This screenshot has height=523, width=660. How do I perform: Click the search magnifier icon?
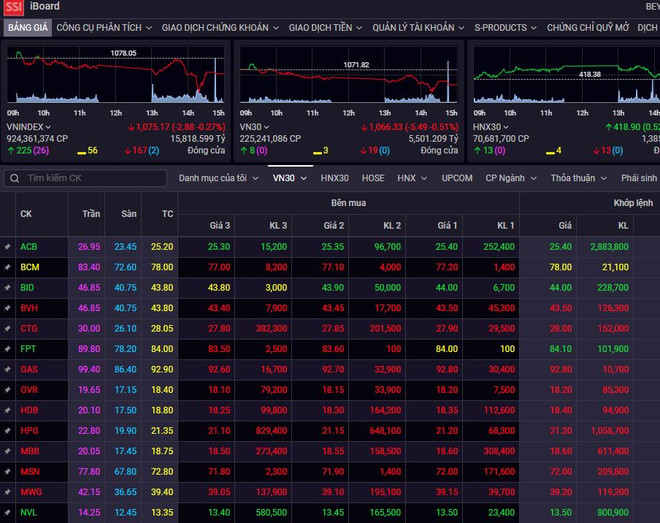(15, 178)
